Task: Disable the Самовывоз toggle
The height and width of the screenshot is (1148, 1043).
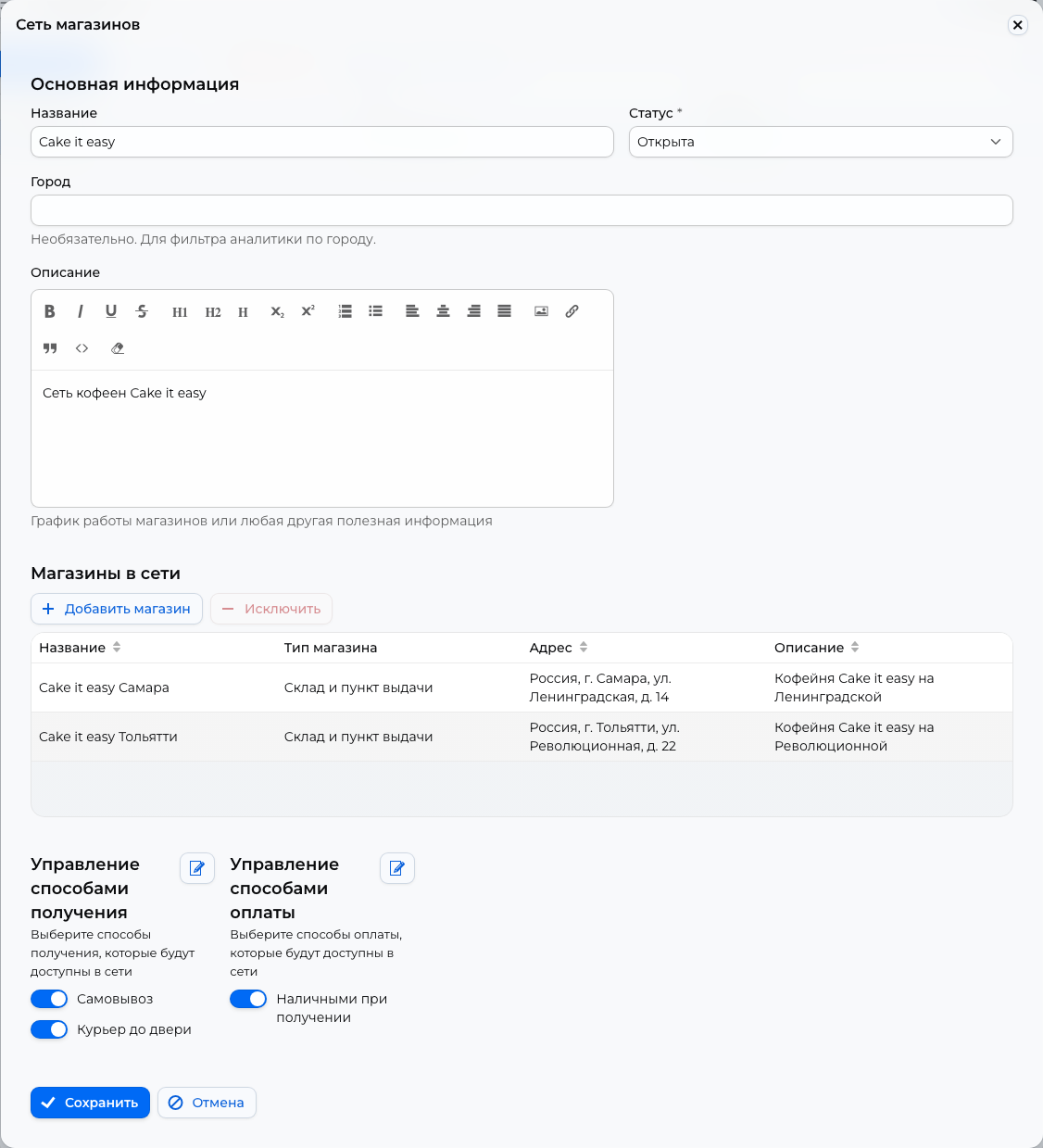Action: coord(49,999)
